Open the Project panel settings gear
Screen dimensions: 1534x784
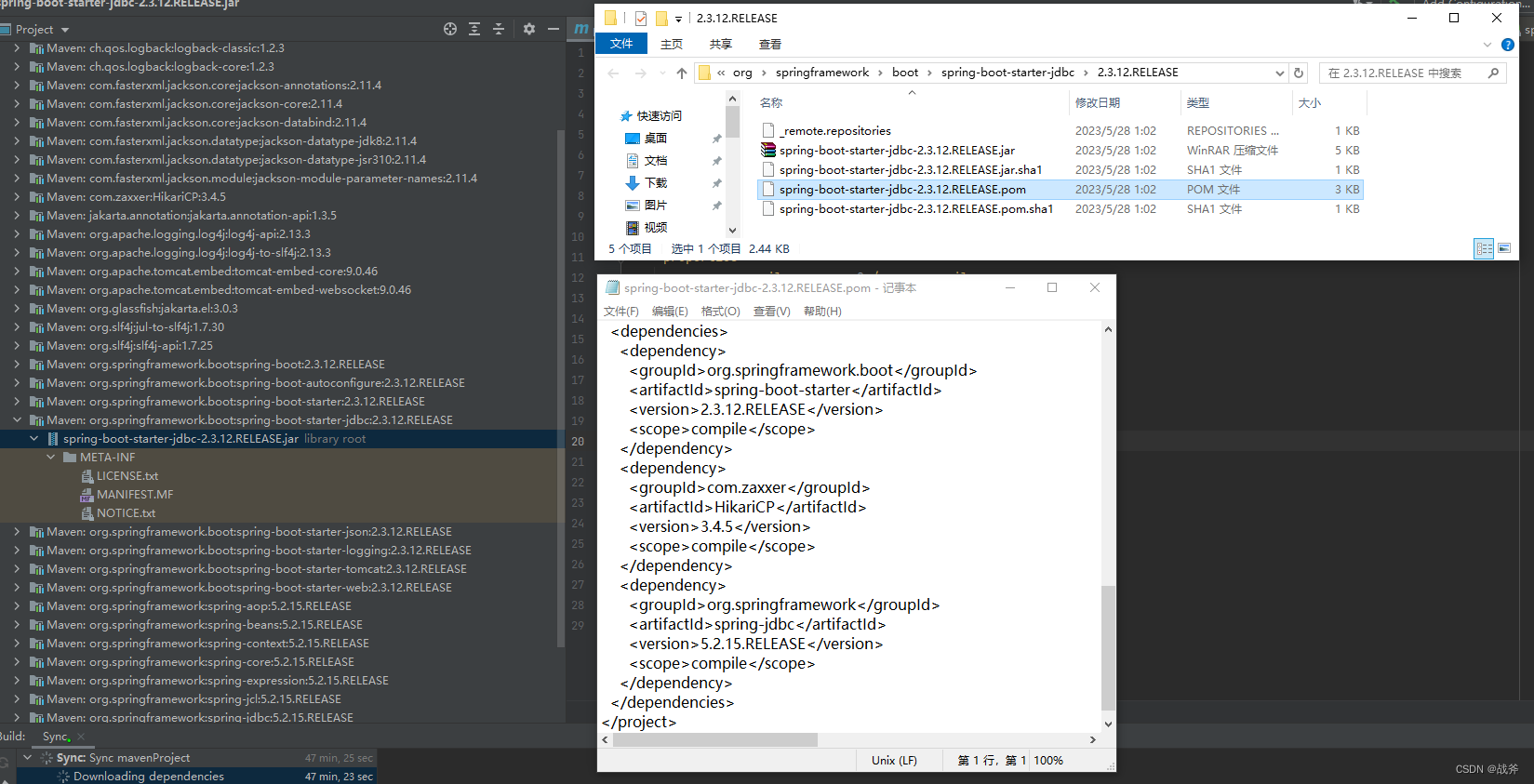[529, 29]
